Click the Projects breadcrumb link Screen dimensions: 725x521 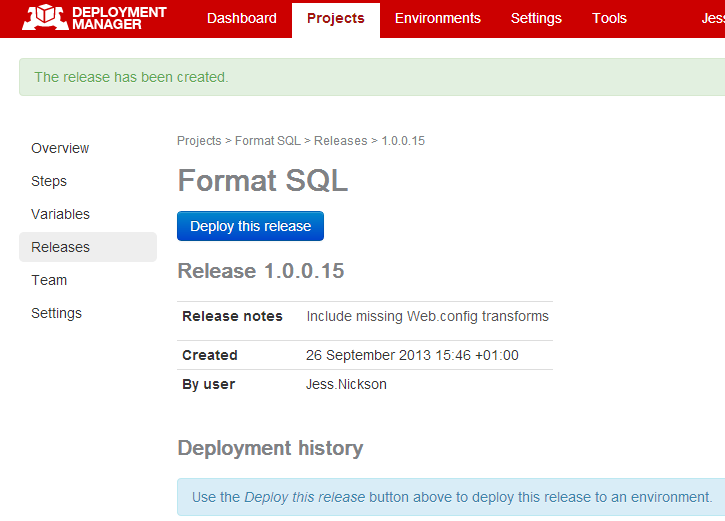pos(199,141)
